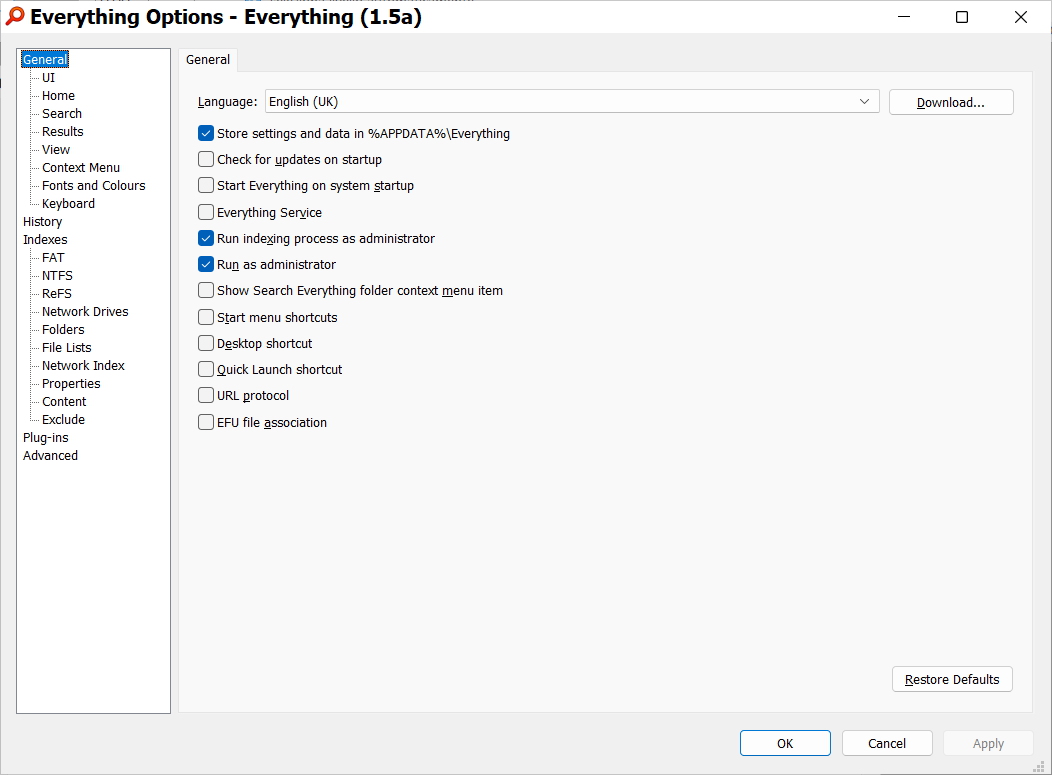
Task: Maximize the Everything Options window
Action: (x=961, y=17)
